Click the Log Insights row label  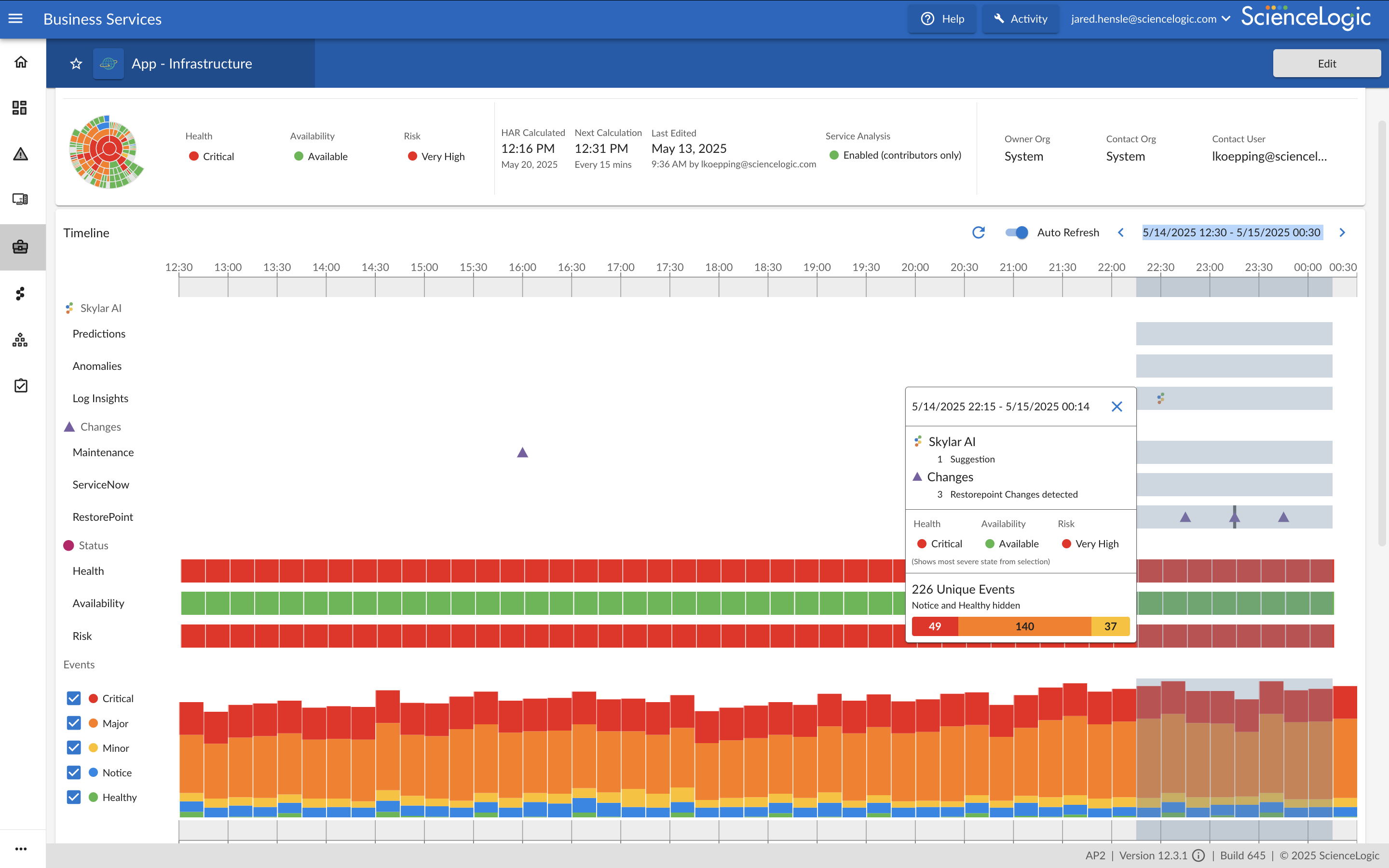pyautogui.click(x=100, y=398)
